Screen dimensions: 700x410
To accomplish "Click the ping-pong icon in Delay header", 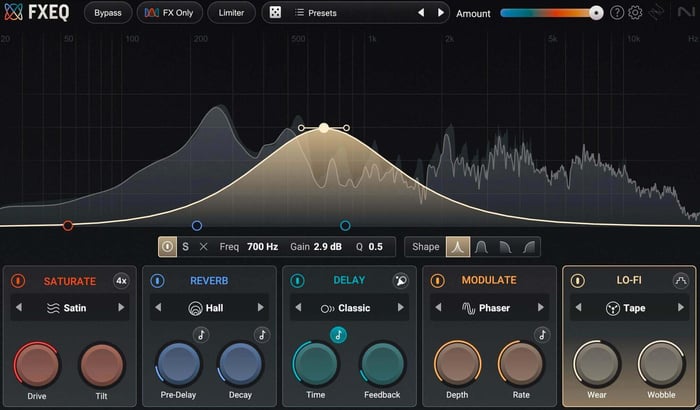I will [x=400, y=280].
